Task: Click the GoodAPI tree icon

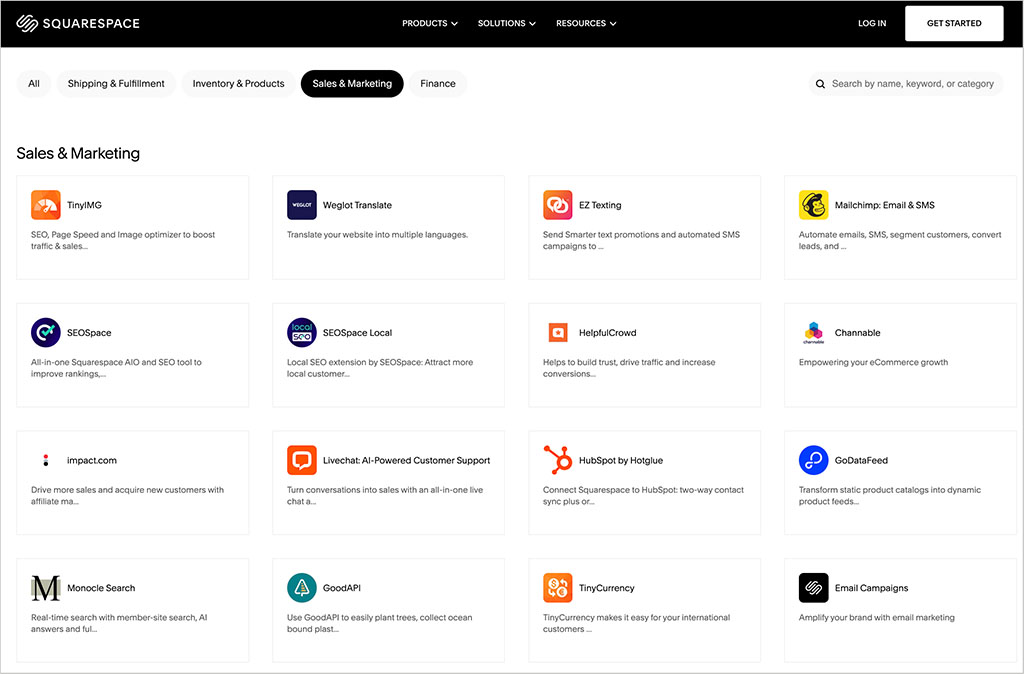Action: point(302,588)
